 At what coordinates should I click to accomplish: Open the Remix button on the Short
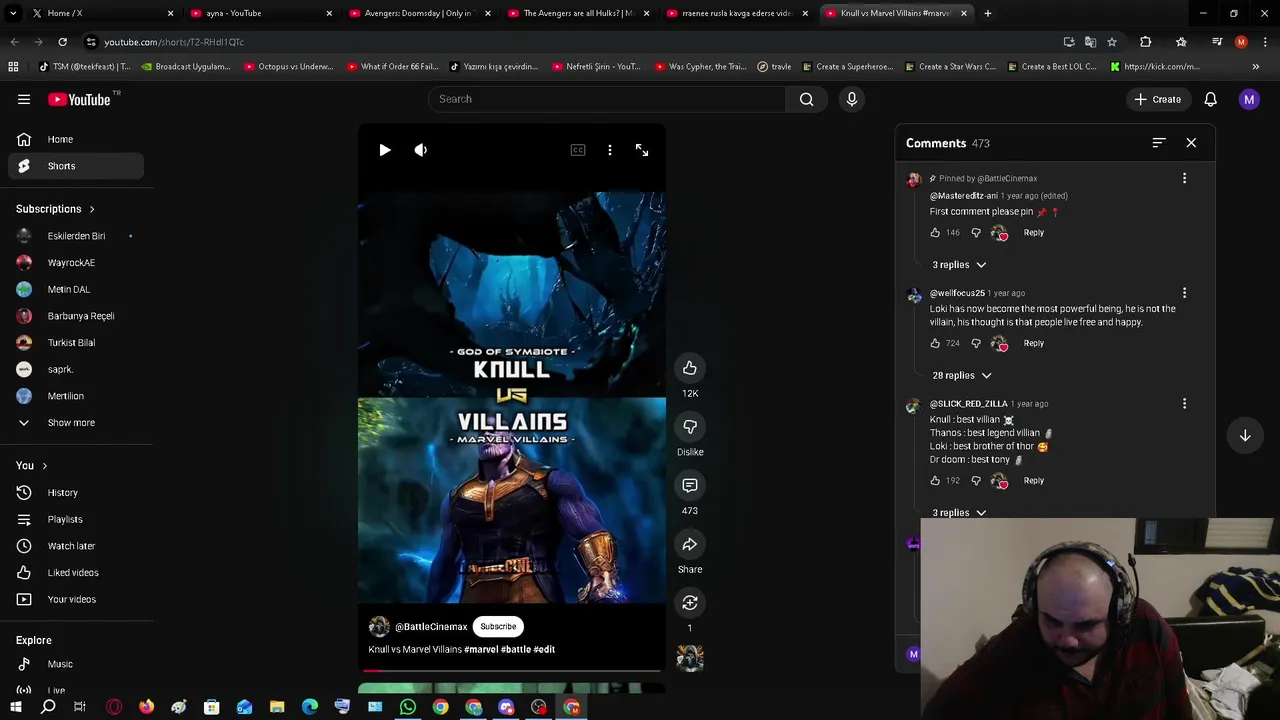click(x=690, y=603)
